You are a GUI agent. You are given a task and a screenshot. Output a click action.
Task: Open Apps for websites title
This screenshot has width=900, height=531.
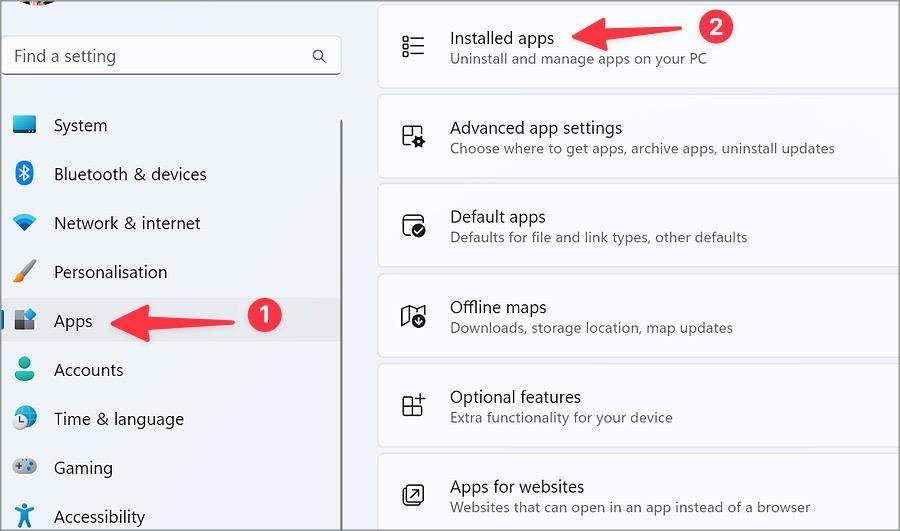pos(517,487)
